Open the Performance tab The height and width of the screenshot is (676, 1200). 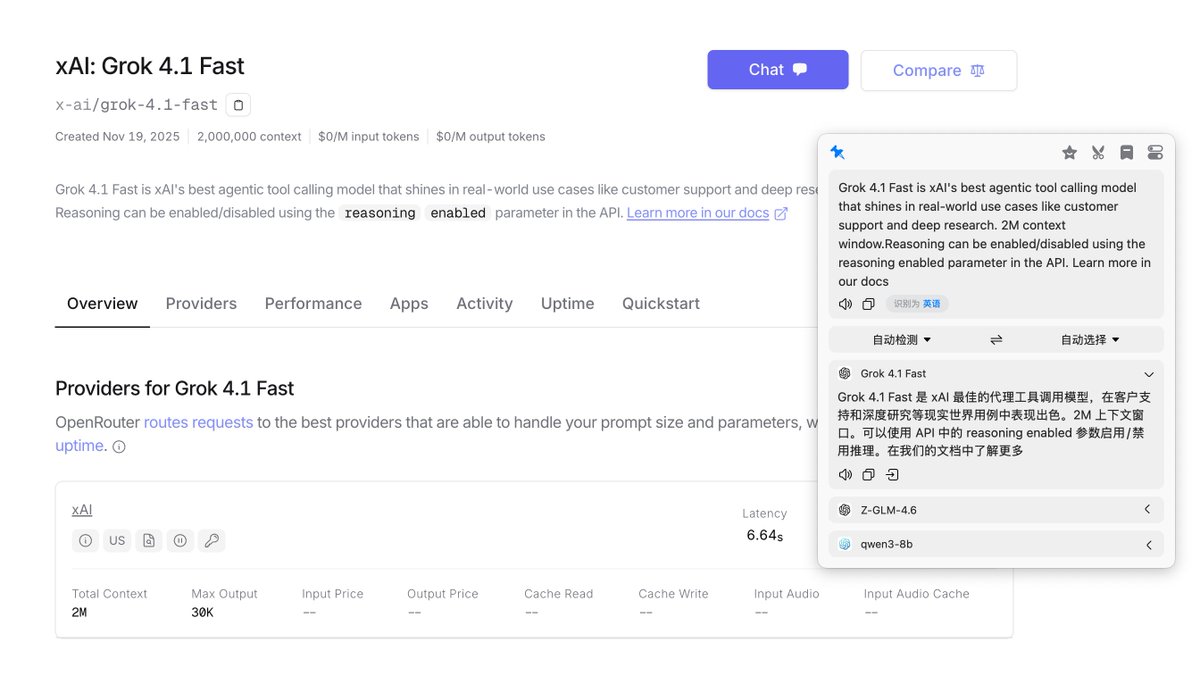(313, 304)
